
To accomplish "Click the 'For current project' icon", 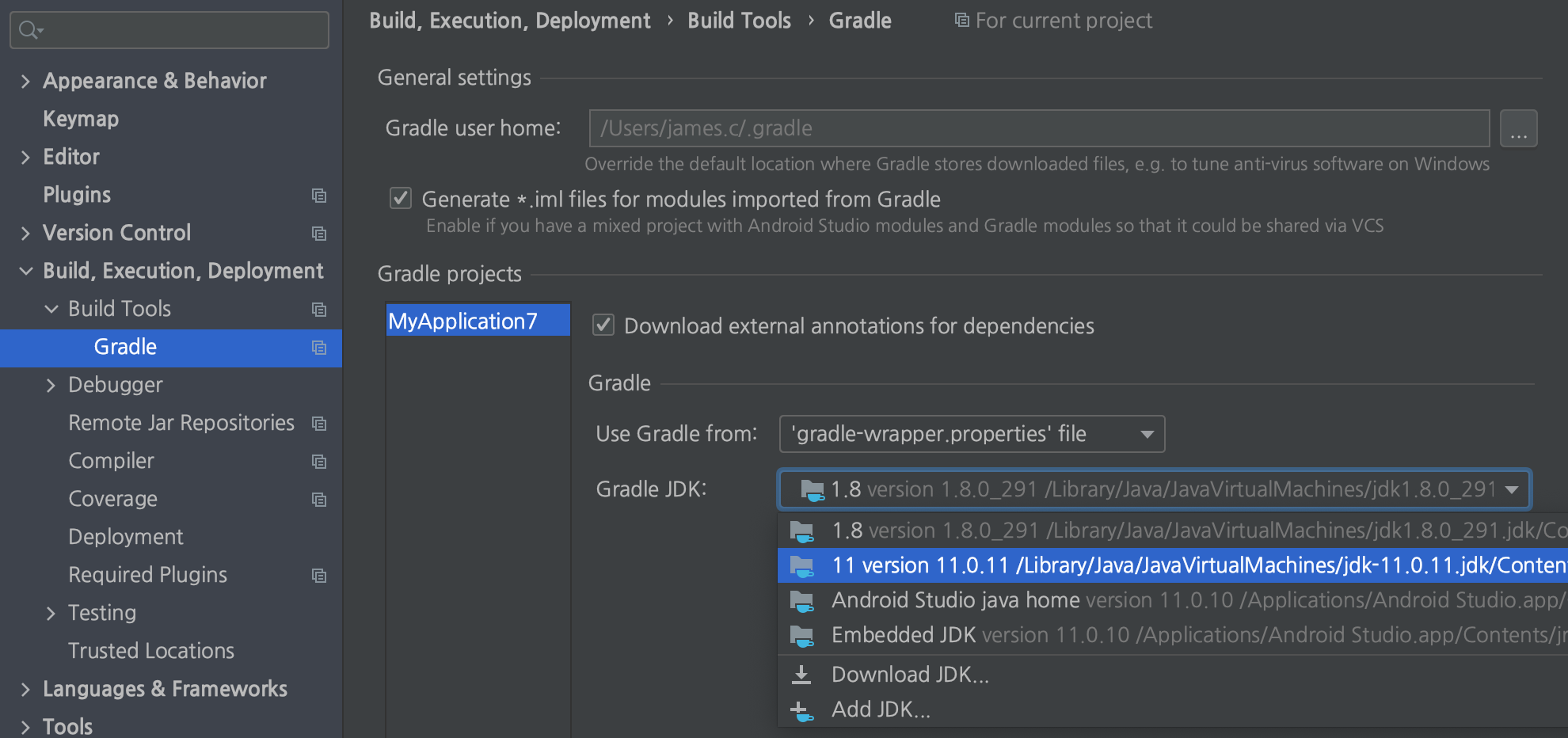I will pos(961,20).
